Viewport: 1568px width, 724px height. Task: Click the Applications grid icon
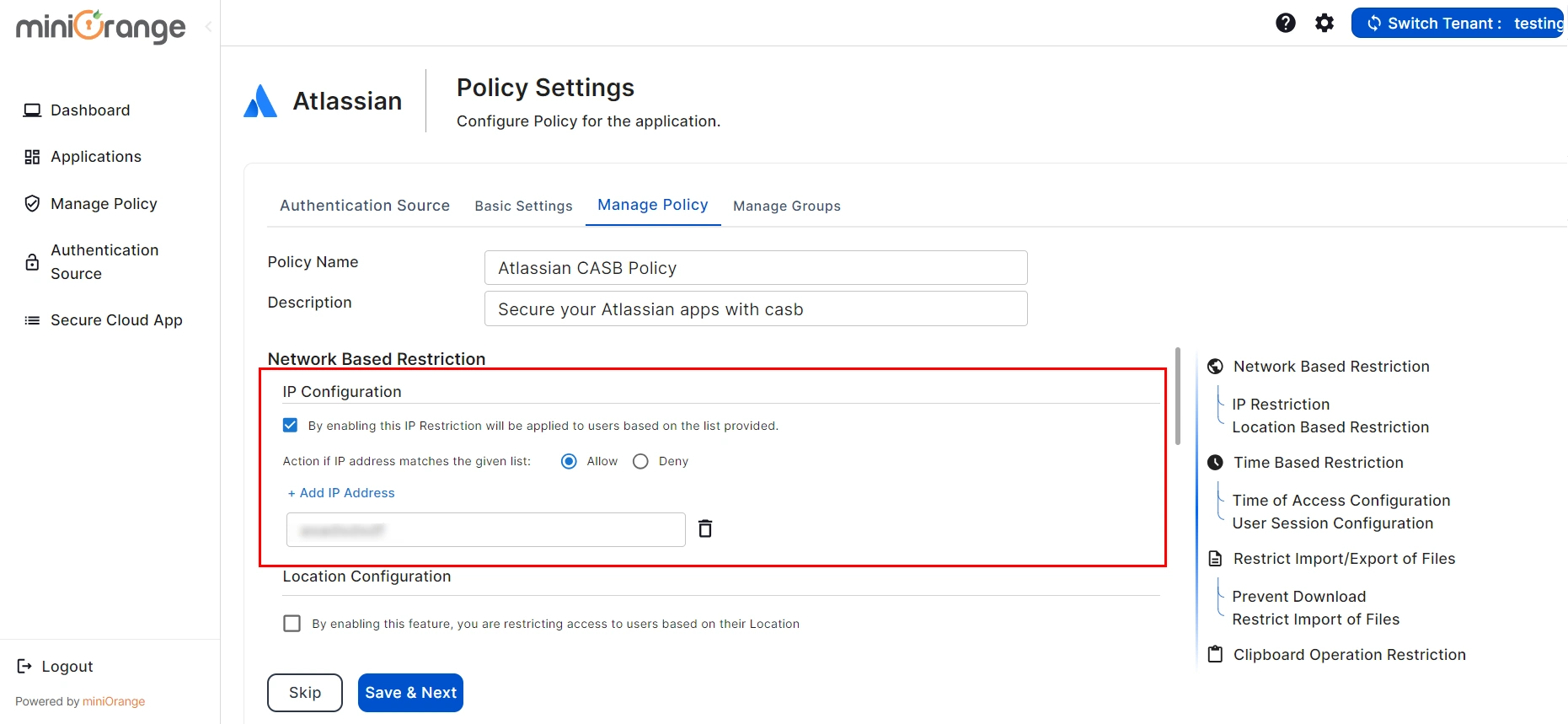tap(32, 157)
